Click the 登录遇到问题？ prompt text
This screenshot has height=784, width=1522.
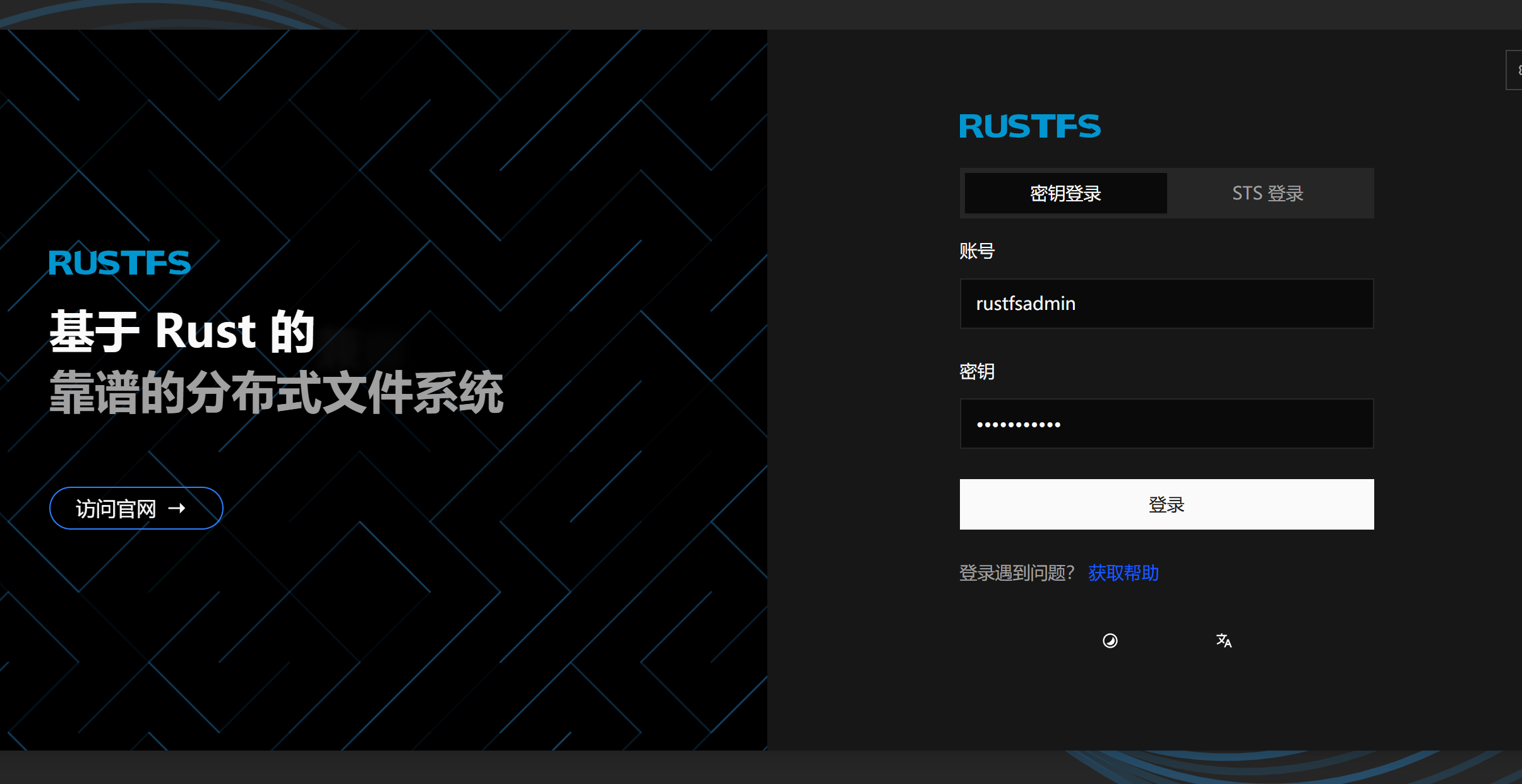point(1016,573)
